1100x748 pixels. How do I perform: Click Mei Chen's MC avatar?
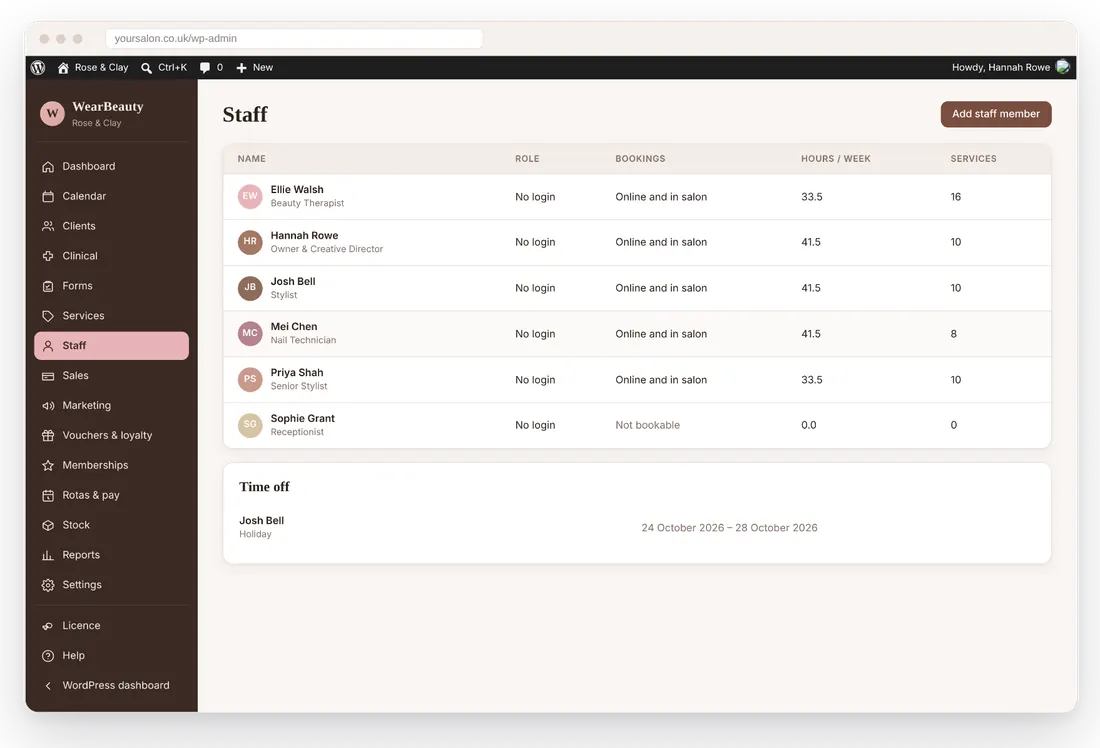click(250, 333)
